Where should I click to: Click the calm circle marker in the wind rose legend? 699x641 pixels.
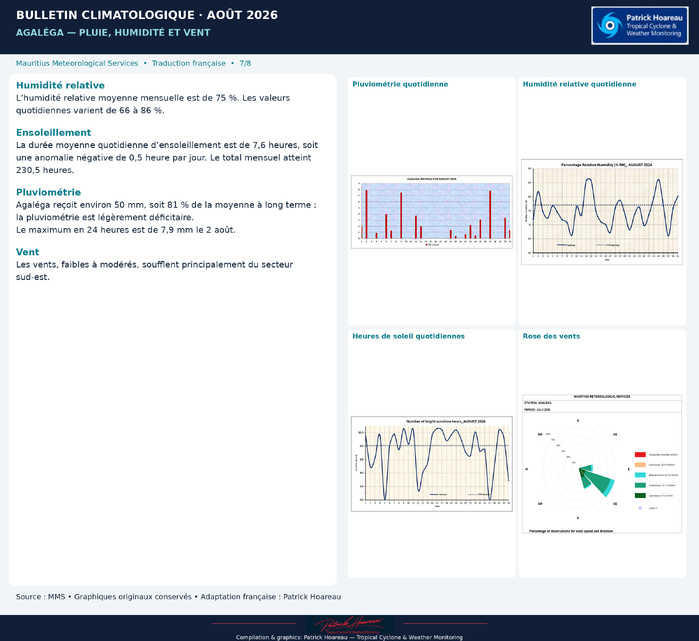pyautogui.click(x=640, y=508)
